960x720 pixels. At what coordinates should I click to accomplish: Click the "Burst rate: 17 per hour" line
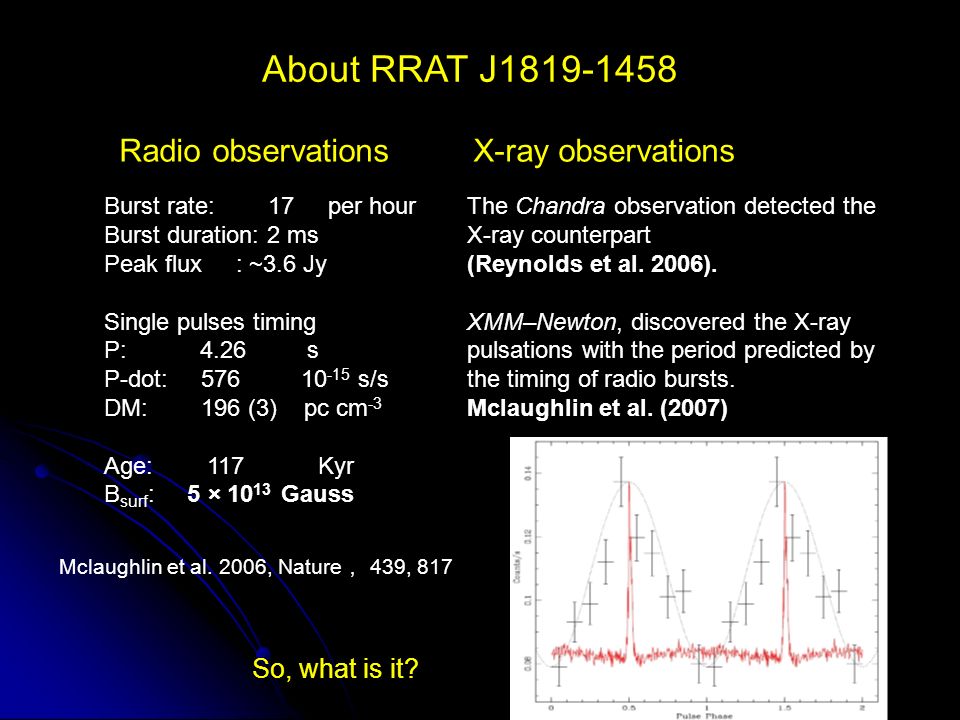click(x=260, y=206)
